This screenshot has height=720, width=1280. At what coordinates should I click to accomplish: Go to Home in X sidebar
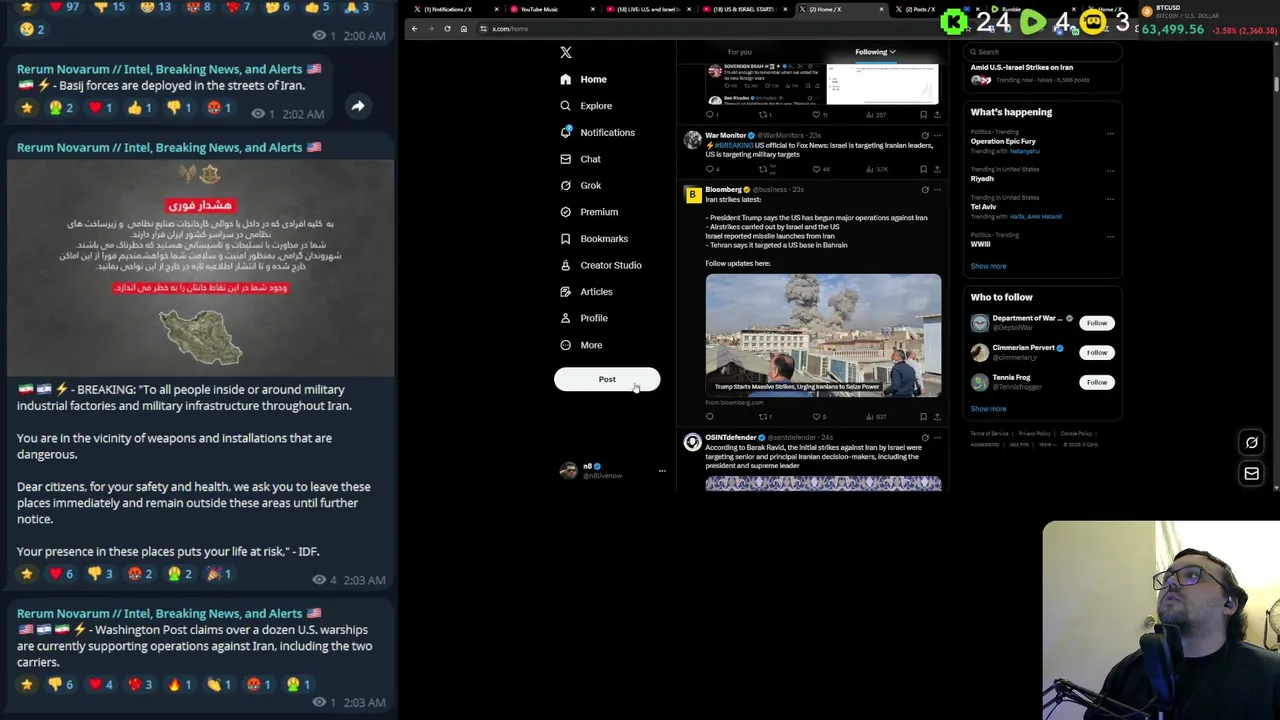[x=583, y=79]
